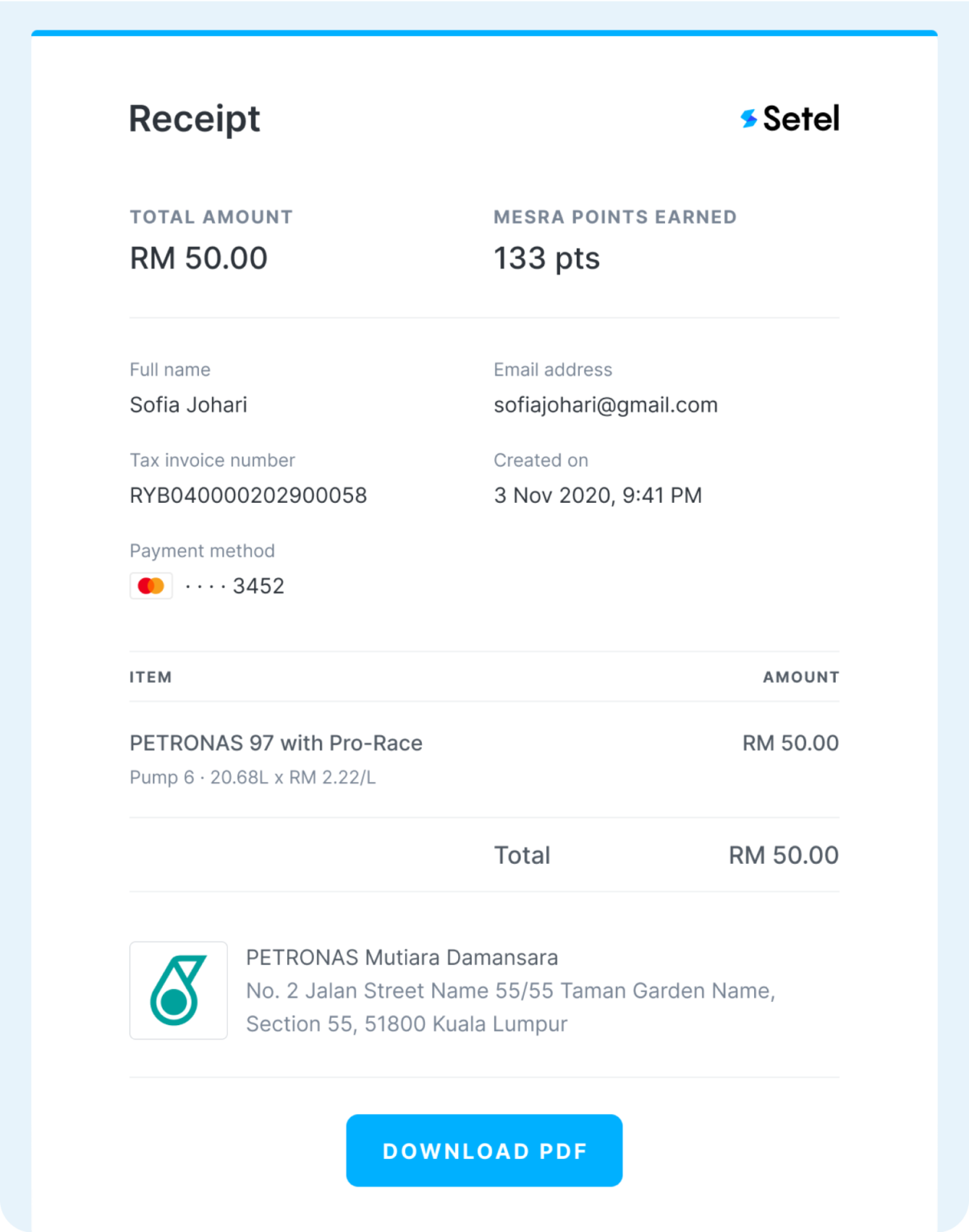This screenshot has width=969, height=1232.
Task: Click the 133 pts Mesra points value
Action: (546, 258)
